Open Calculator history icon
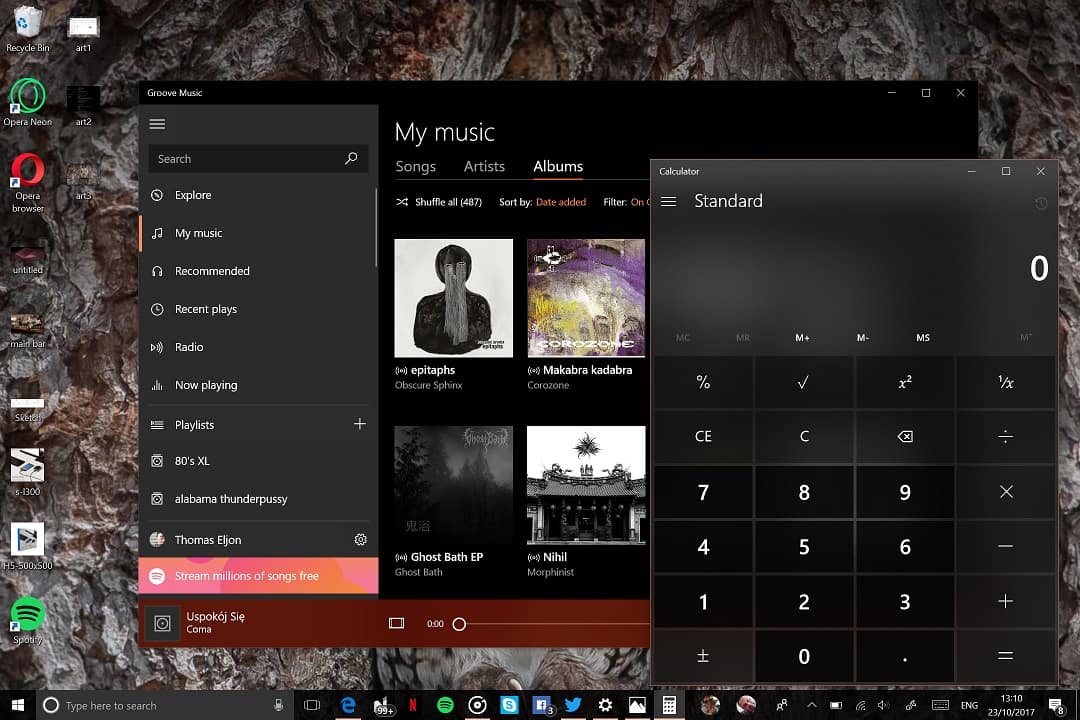1080x720 pixels. coord(1041,203)
